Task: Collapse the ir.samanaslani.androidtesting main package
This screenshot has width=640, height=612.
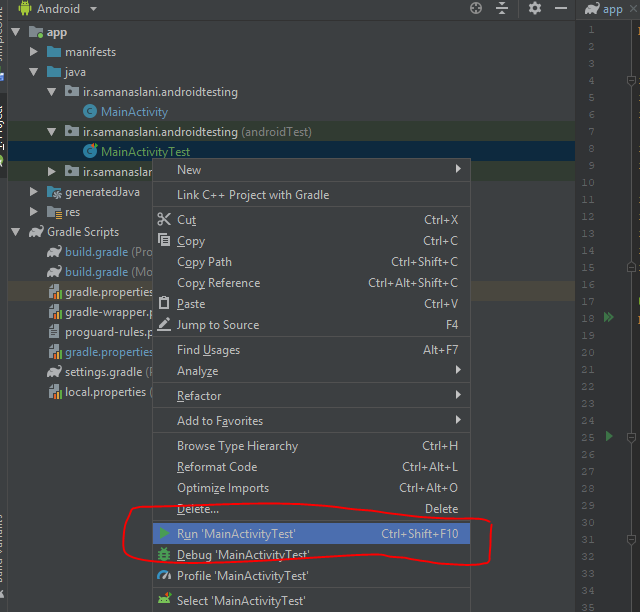Action: coord(52,92)
